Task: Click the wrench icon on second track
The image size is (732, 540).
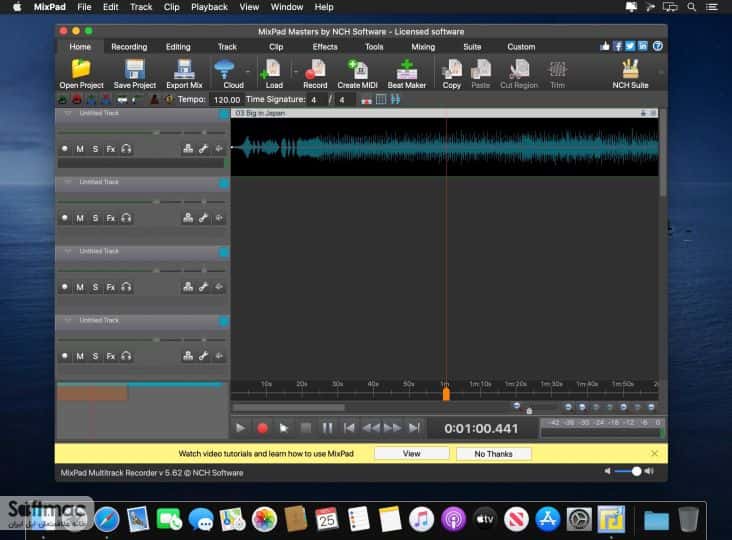Action: tap(204, 218)
